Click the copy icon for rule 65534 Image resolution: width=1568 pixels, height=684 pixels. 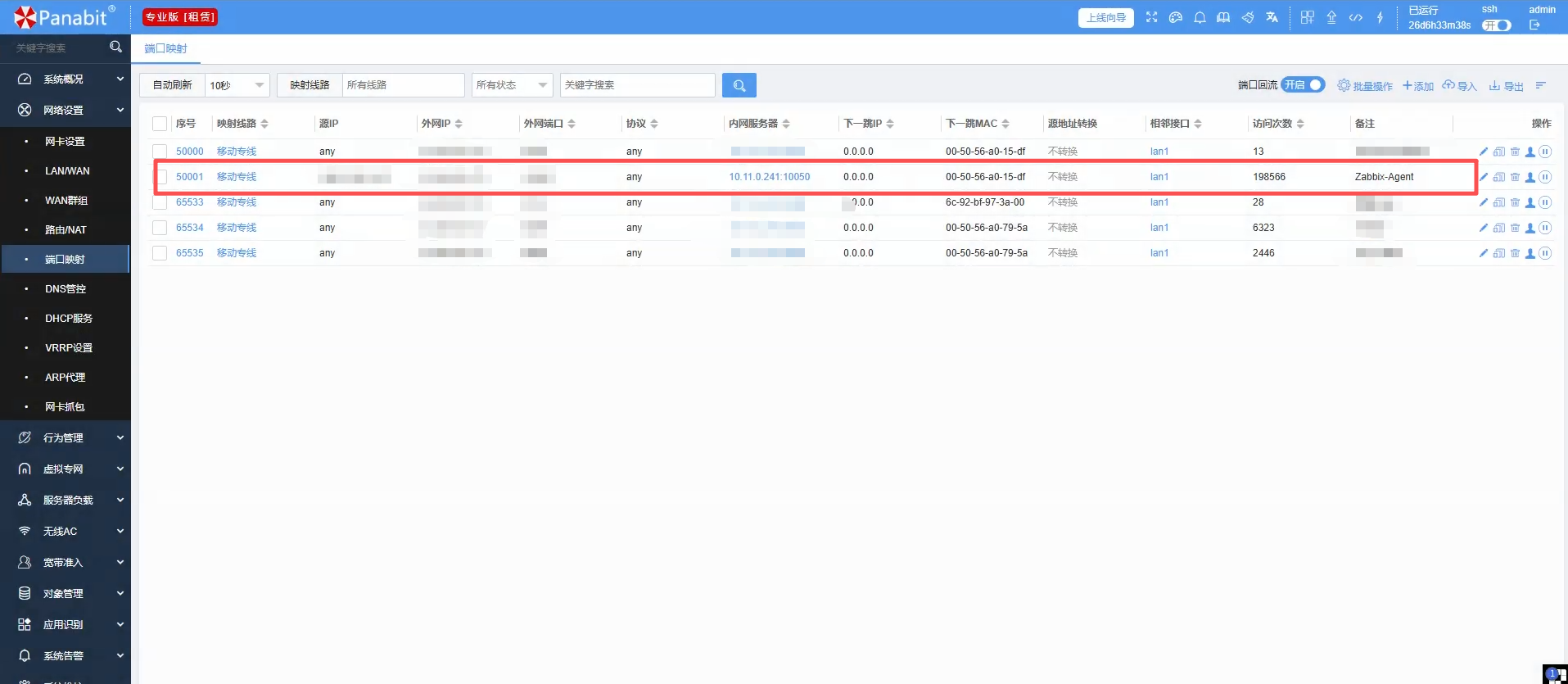(1499, 228)
